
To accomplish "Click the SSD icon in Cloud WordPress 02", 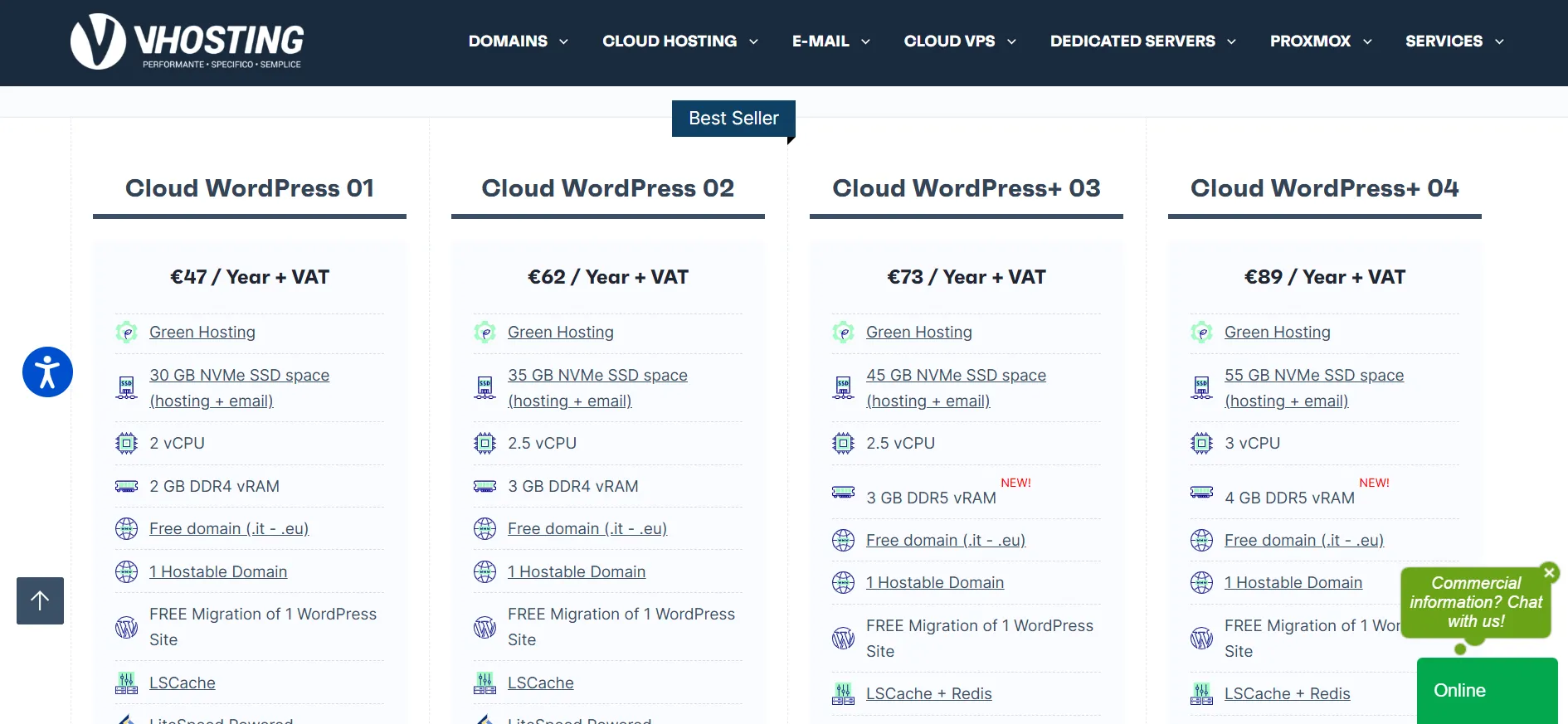I will [485, 387].
